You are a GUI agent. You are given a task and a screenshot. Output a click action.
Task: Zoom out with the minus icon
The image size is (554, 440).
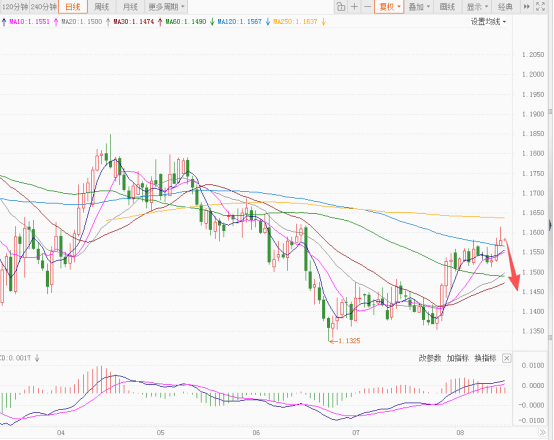[x=367, y=7]
